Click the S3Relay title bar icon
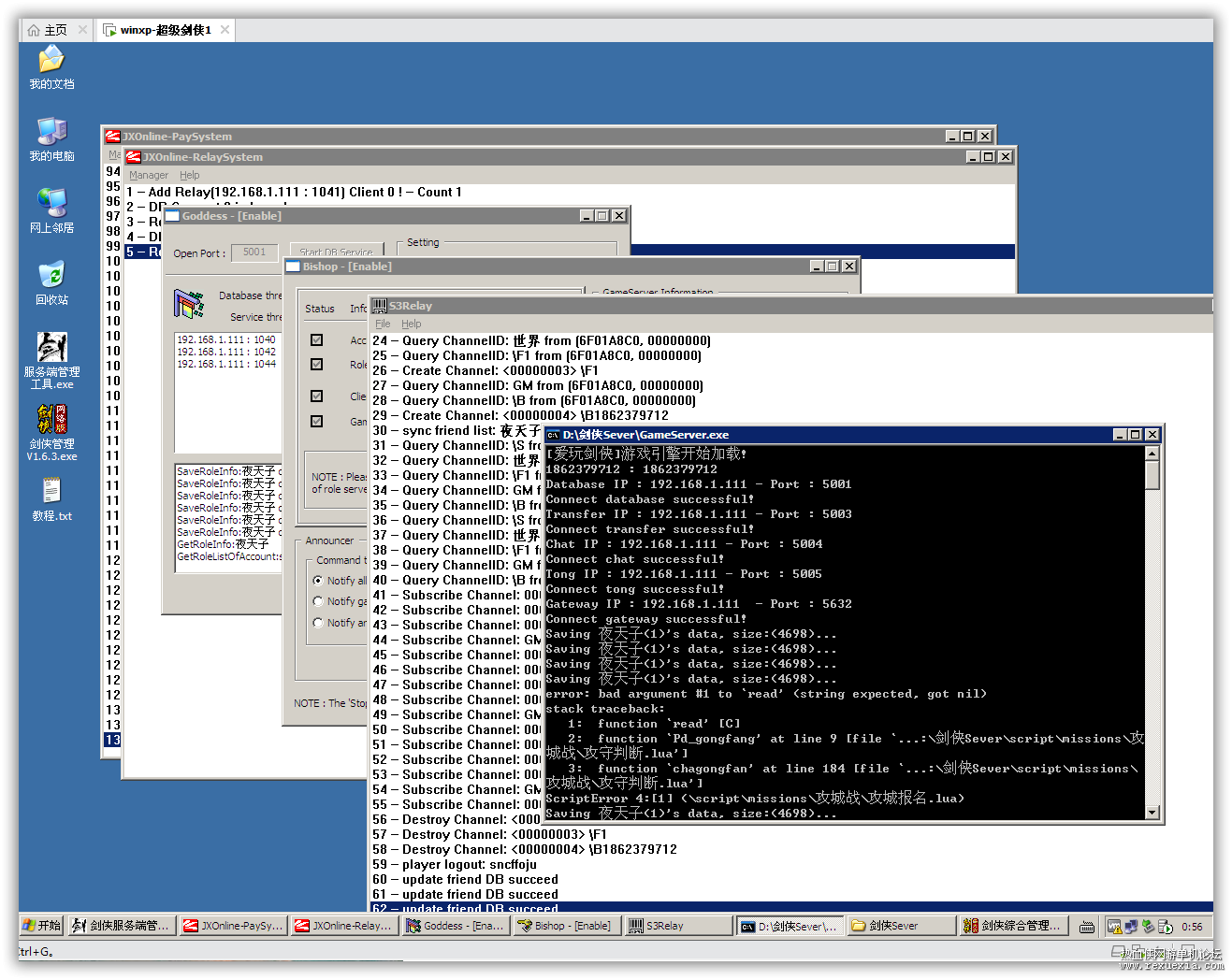Image resolution: width=1232 pixels, height=980 pixels. 380,306
